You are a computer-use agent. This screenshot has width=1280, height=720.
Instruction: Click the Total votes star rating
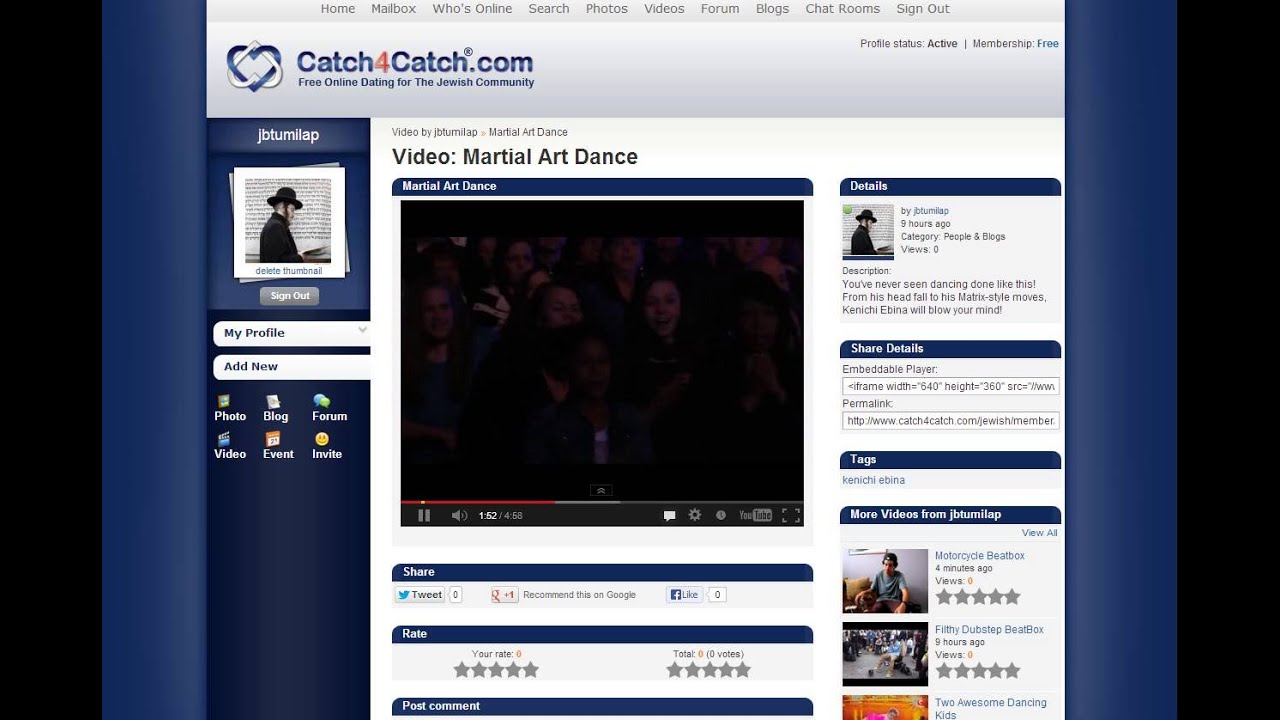(x=709, y=670)
